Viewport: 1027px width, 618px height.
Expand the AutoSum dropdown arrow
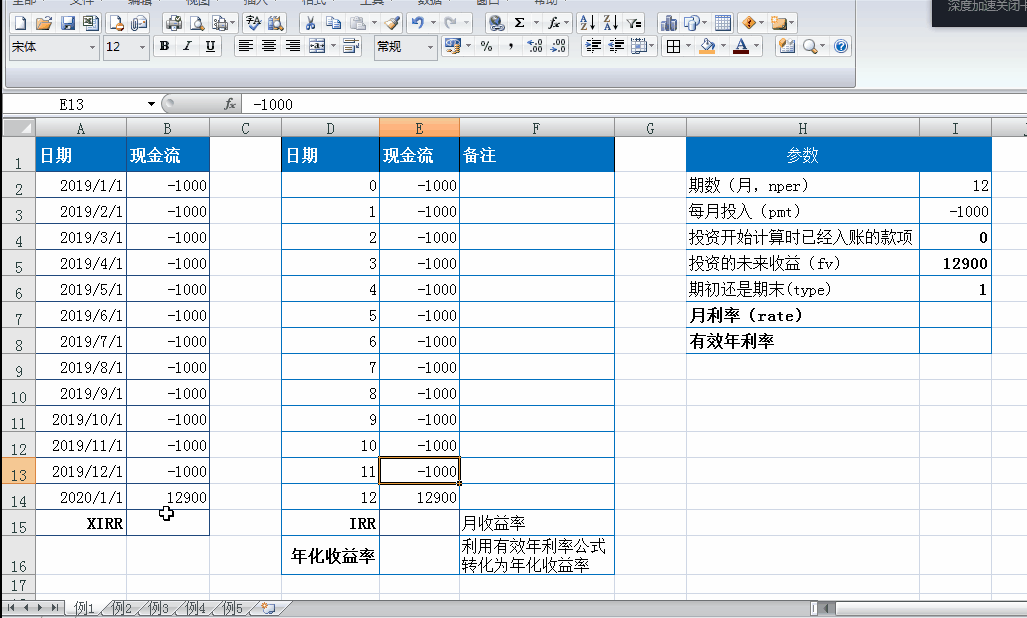pos(536,24)
